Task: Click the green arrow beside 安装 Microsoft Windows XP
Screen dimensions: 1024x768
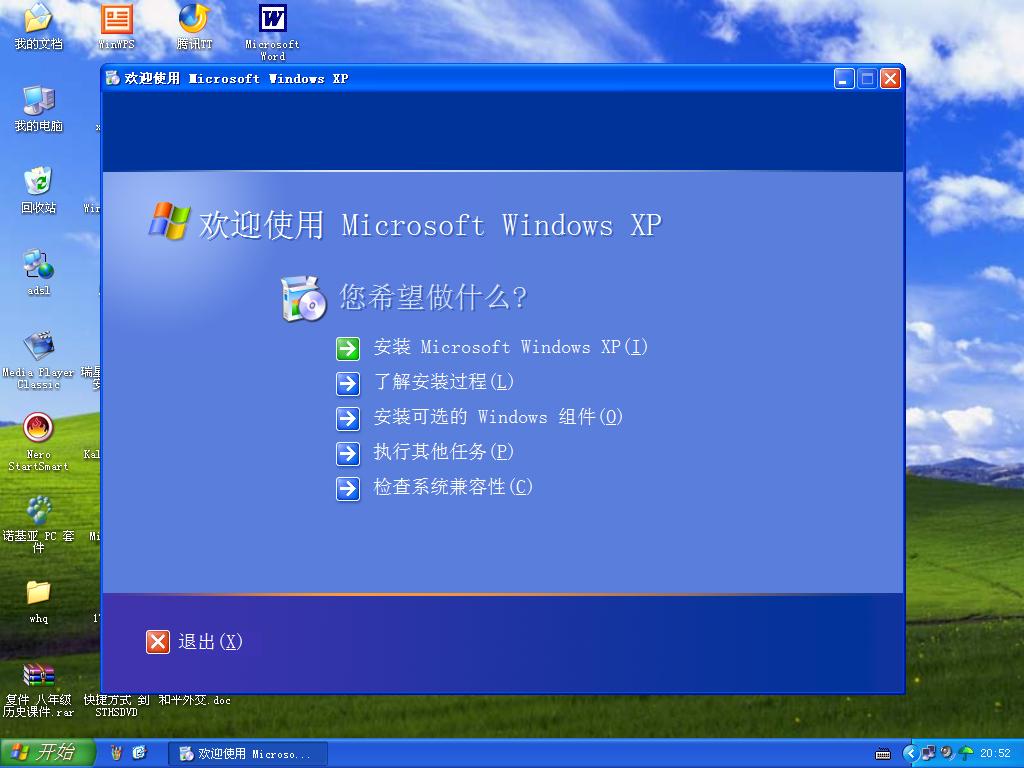Action: pyautogui.click(x=347, y=349)
